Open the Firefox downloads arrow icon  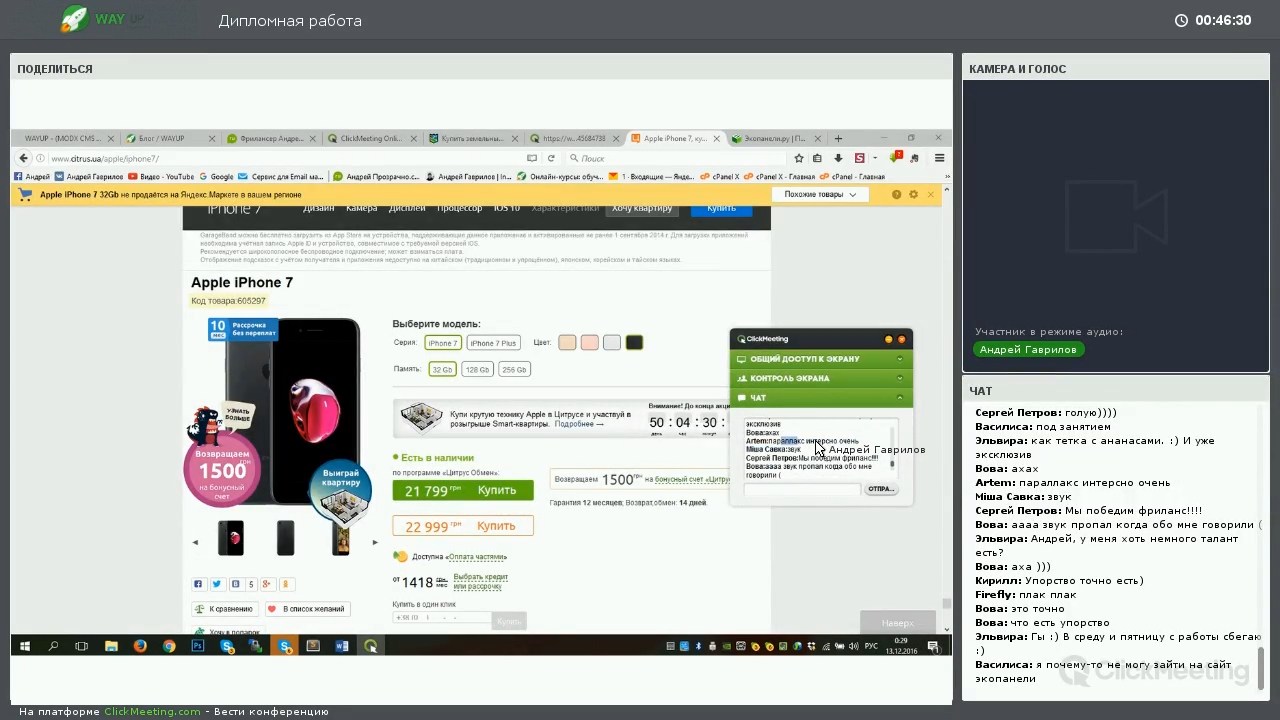[838, 158]
